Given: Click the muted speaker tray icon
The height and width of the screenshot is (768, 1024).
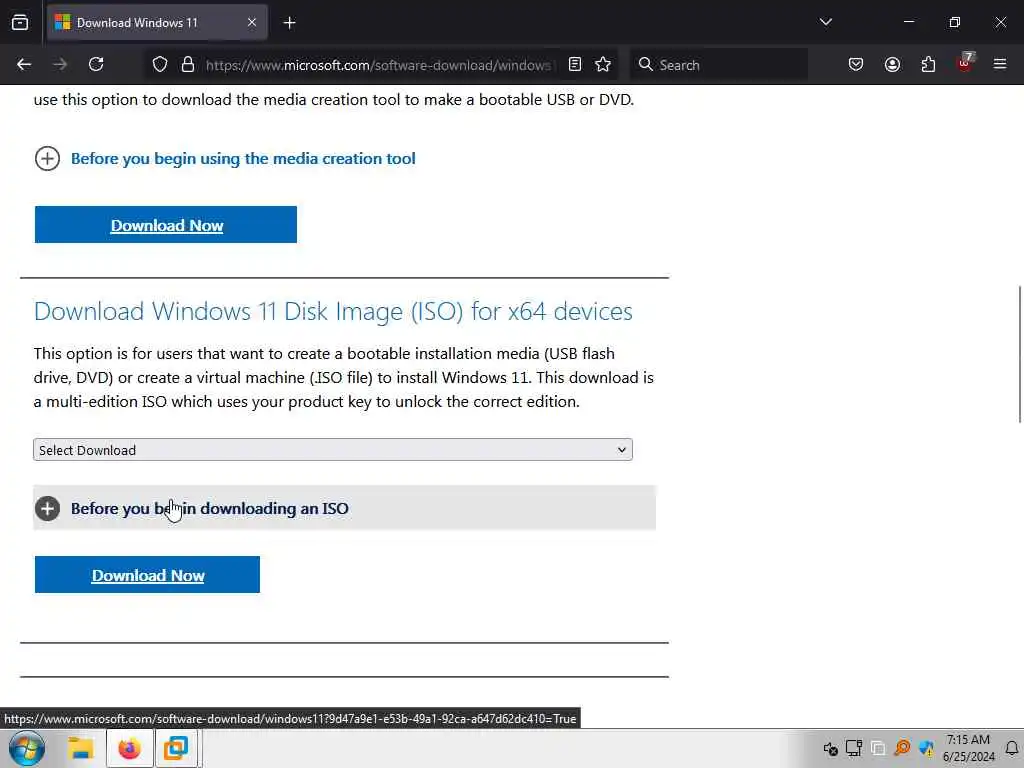Looking at the screenshot, I should (x=830, y=748).
